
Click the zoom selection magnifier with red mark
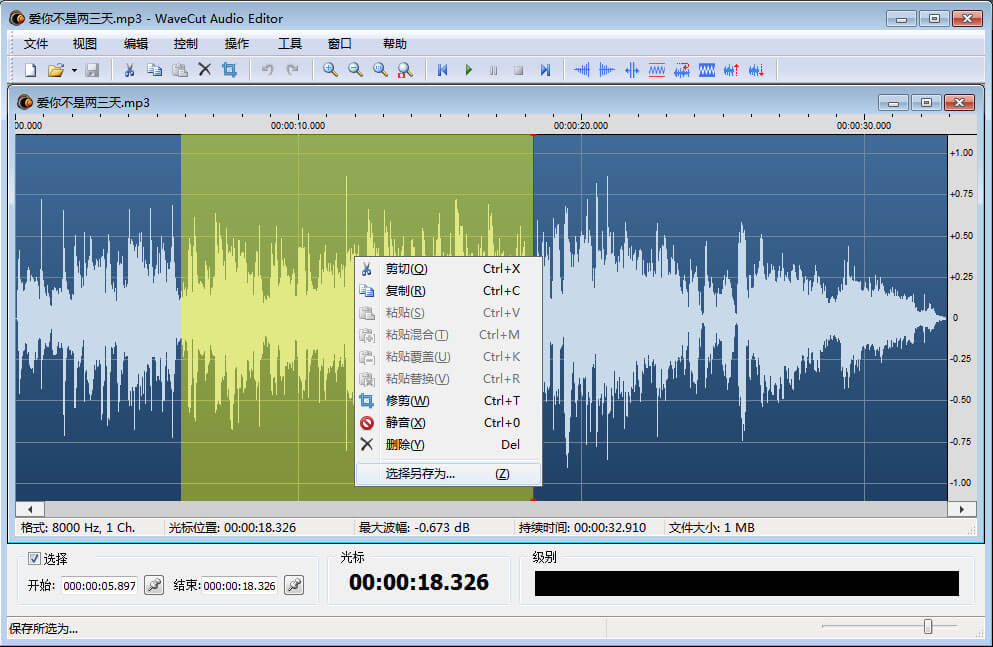coord(405,70)
